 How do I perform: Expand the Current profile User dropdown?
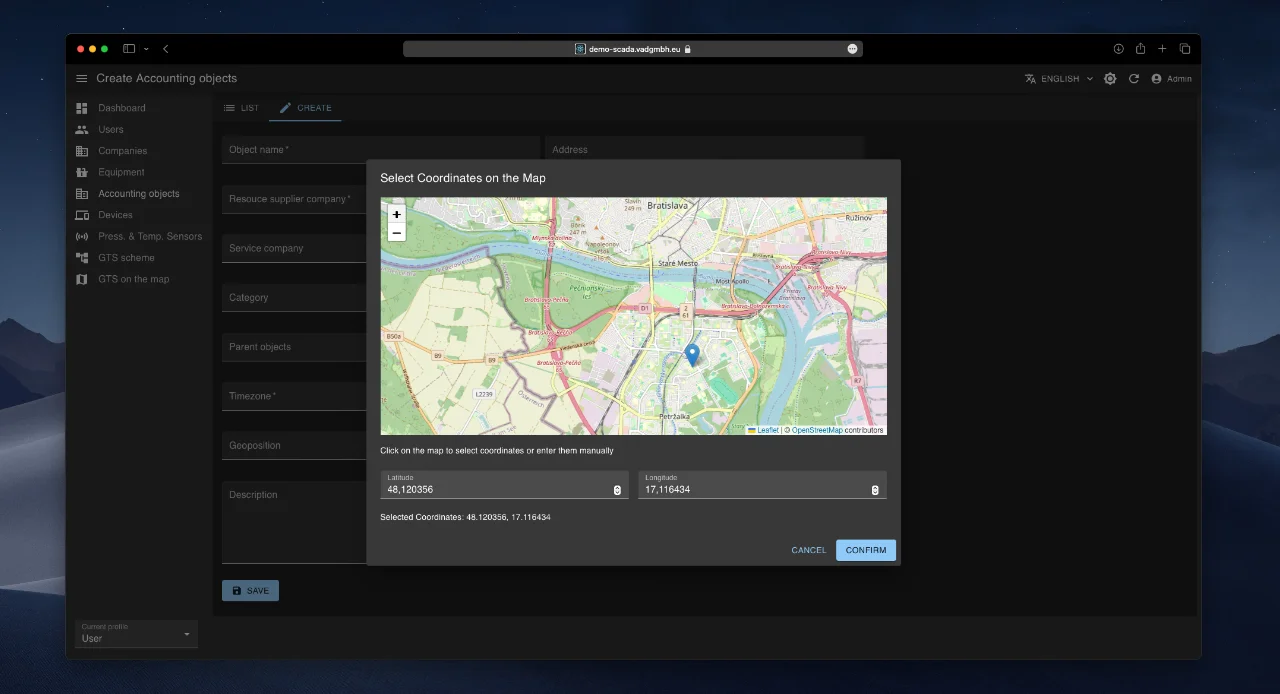pos(136,634)
